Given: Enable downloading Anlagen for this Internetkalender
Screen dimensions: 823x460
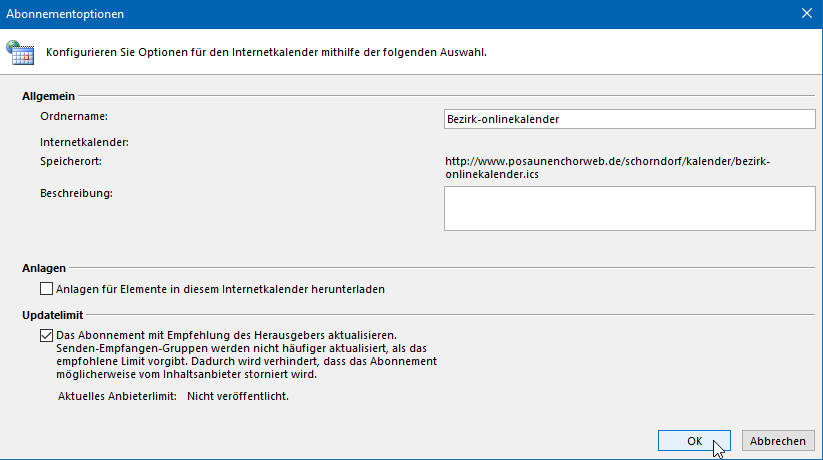Looking at the screenshot, I should 46,289.
